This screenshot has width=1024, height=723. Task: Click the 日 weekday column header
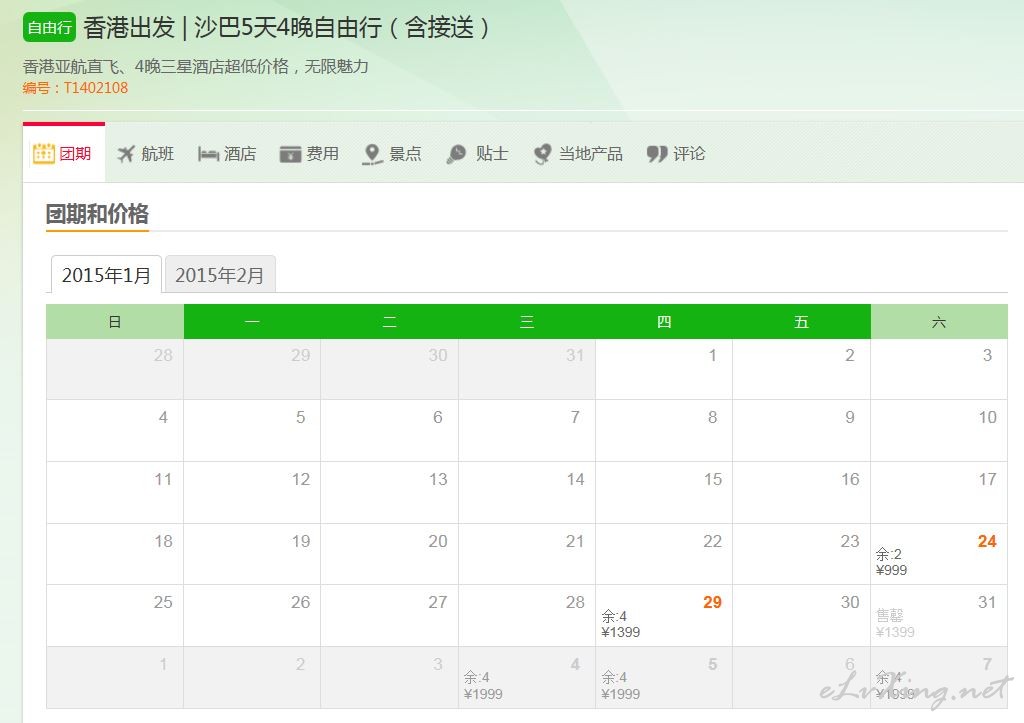[115, 321]
